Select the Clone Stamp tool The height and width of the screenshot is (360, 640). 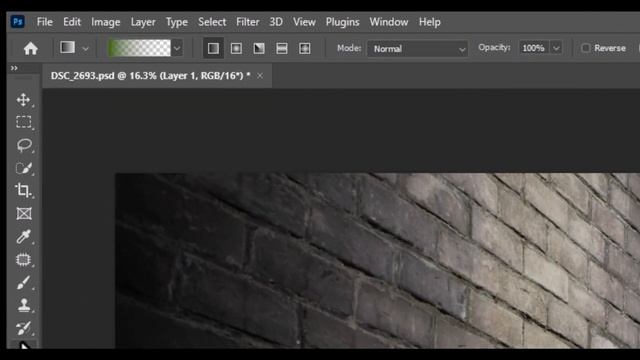click(24, 305)
